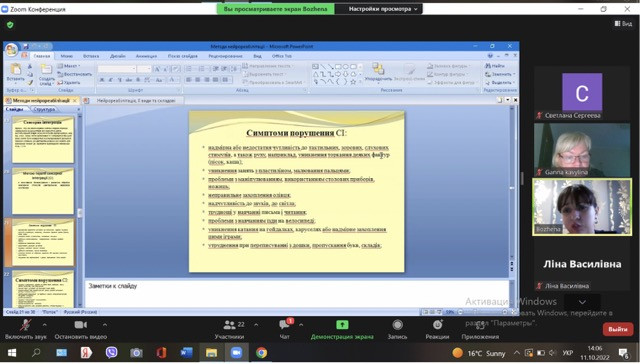Click Демонстрация экрана share screen icon
Image resolution: width=640 pixels, height=364 pixels.
(342, 325)
